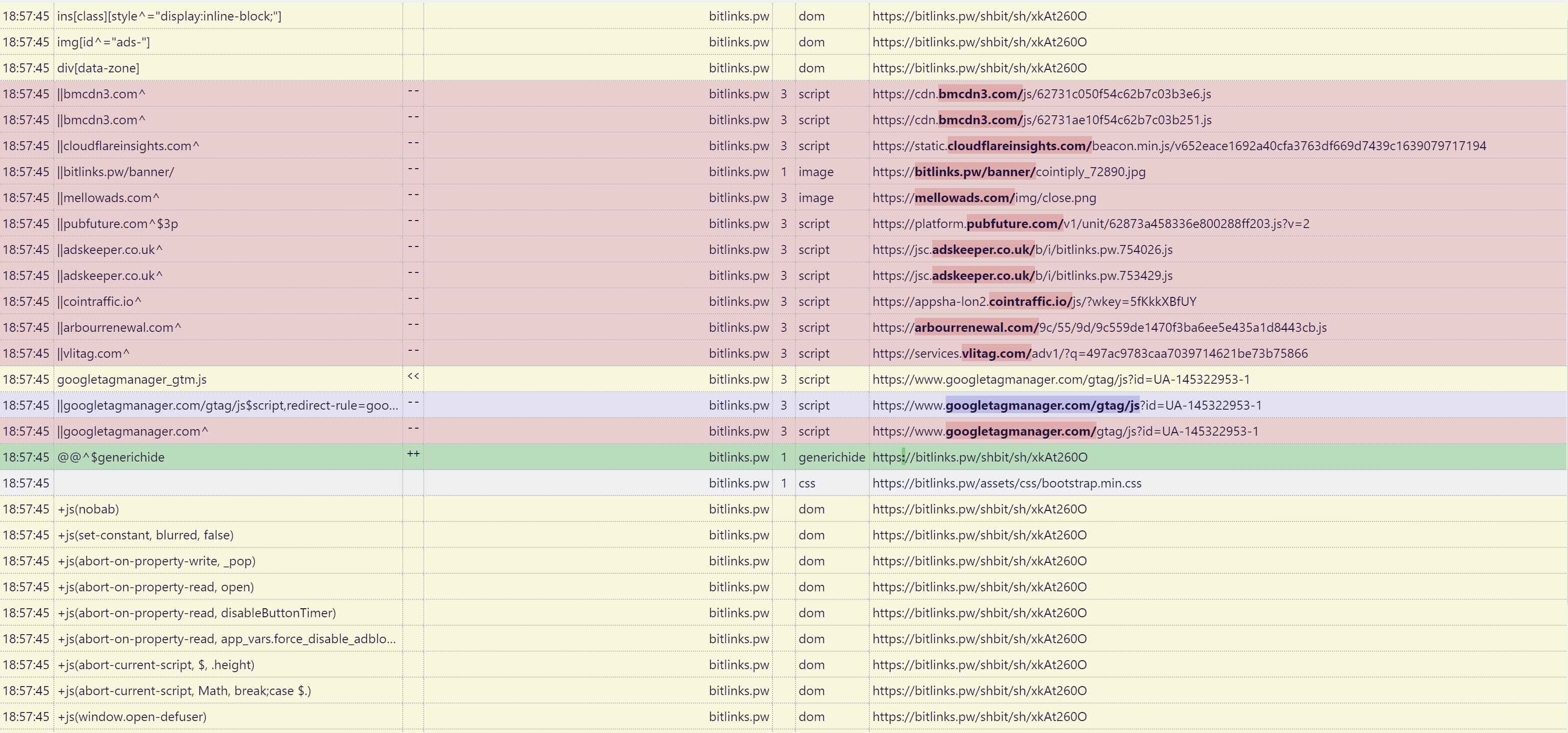Click the -- block marker on cointraffic row
The image size is (1568, 733).
pyautogui.click(x=413, y=298)
